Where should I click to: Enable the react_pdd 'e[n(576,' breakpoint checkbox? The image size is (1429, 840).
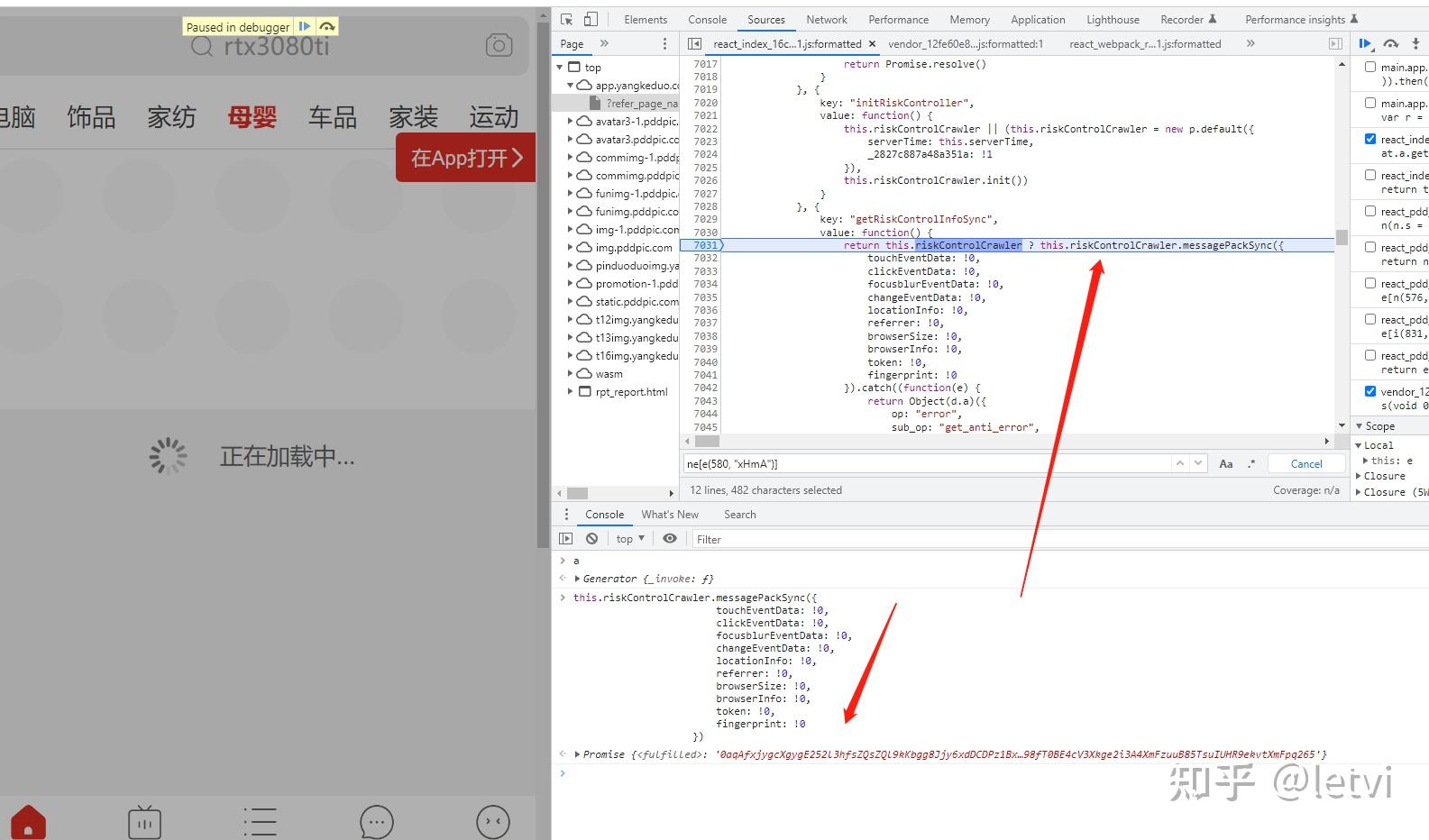tap(1370, 283)
